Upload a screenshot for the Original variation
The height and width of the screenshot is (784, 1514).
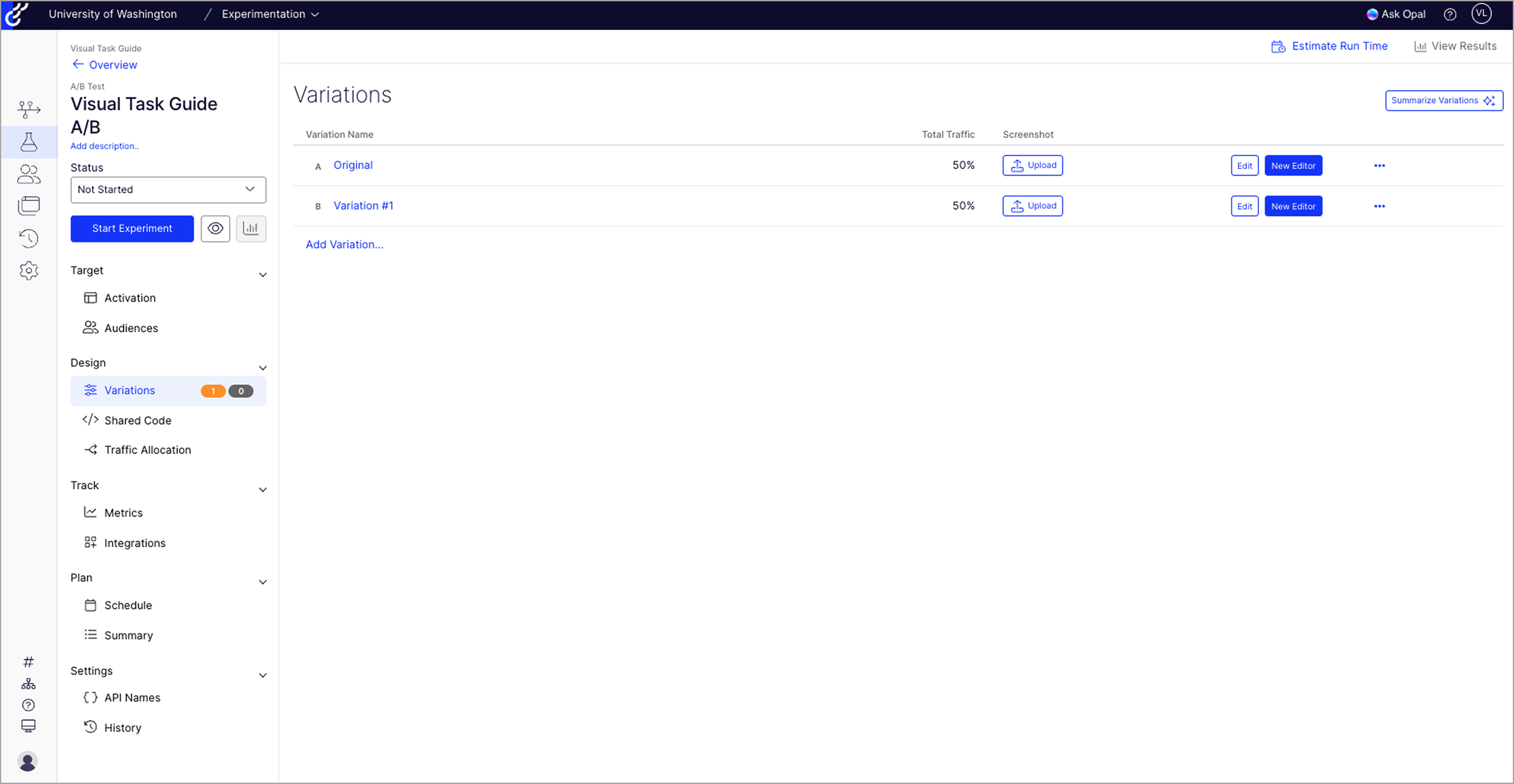click(x=1032, y=165)
